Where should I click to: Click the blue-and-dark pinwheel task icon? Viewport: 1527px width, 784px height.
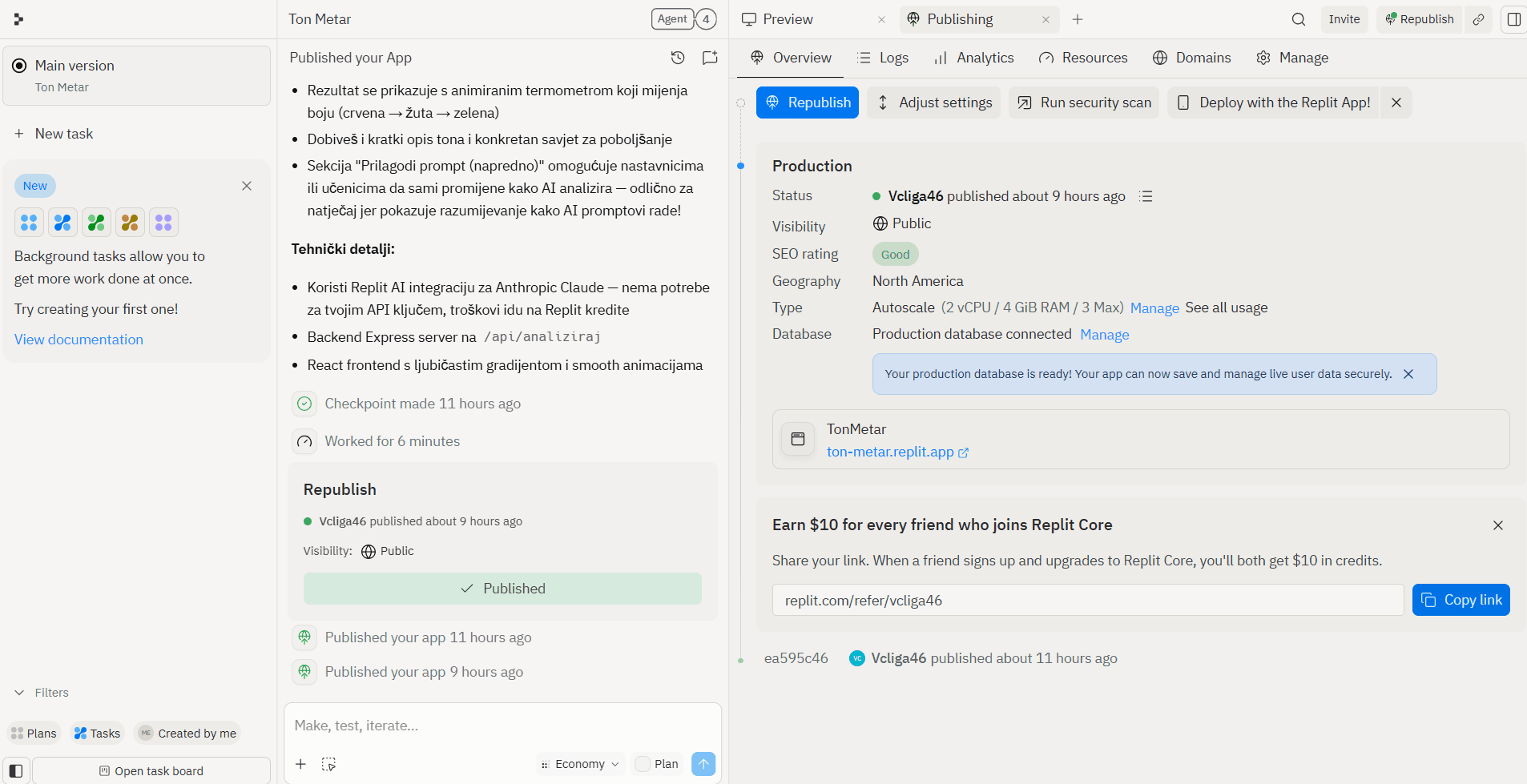coord(62,223)
